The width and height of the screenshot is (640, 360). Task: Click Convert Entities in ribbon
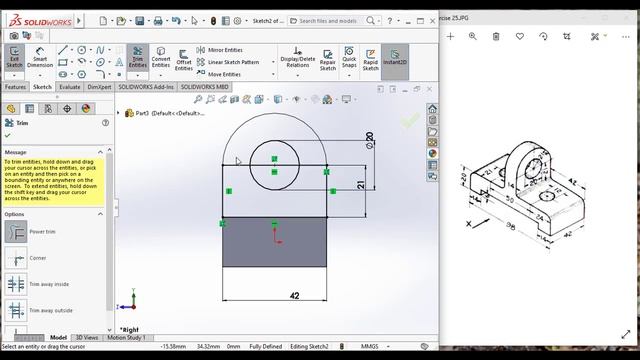coord(161,57)
